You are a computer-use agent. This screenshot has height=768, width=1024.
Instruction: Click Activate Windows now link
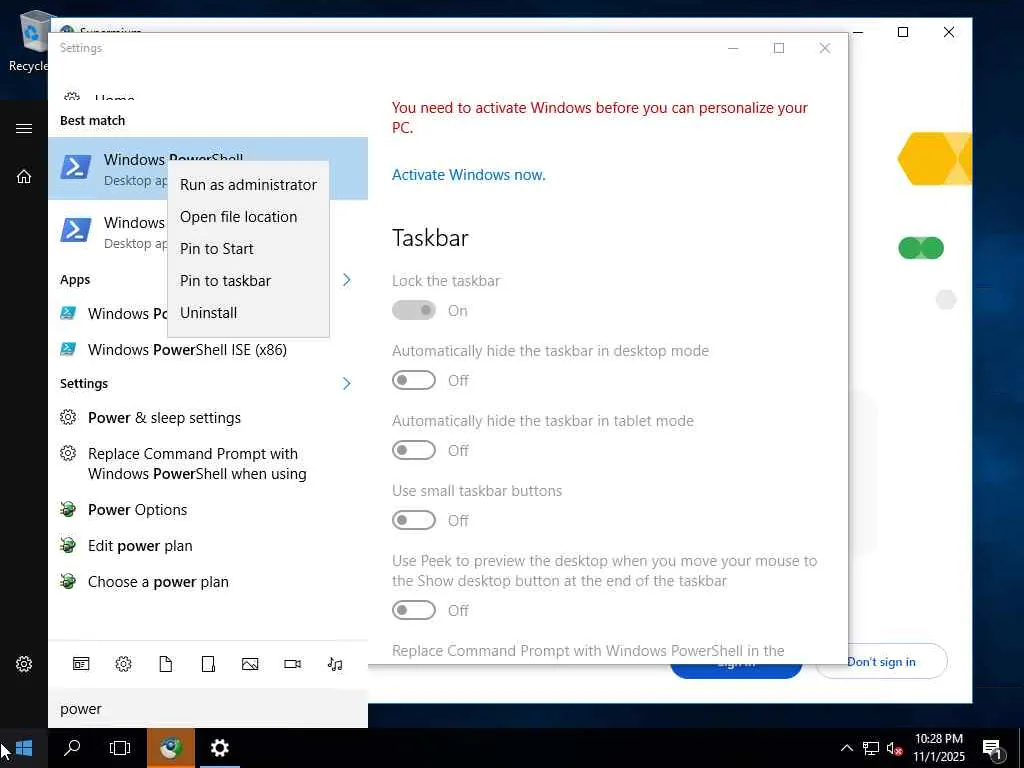[468, 175]
